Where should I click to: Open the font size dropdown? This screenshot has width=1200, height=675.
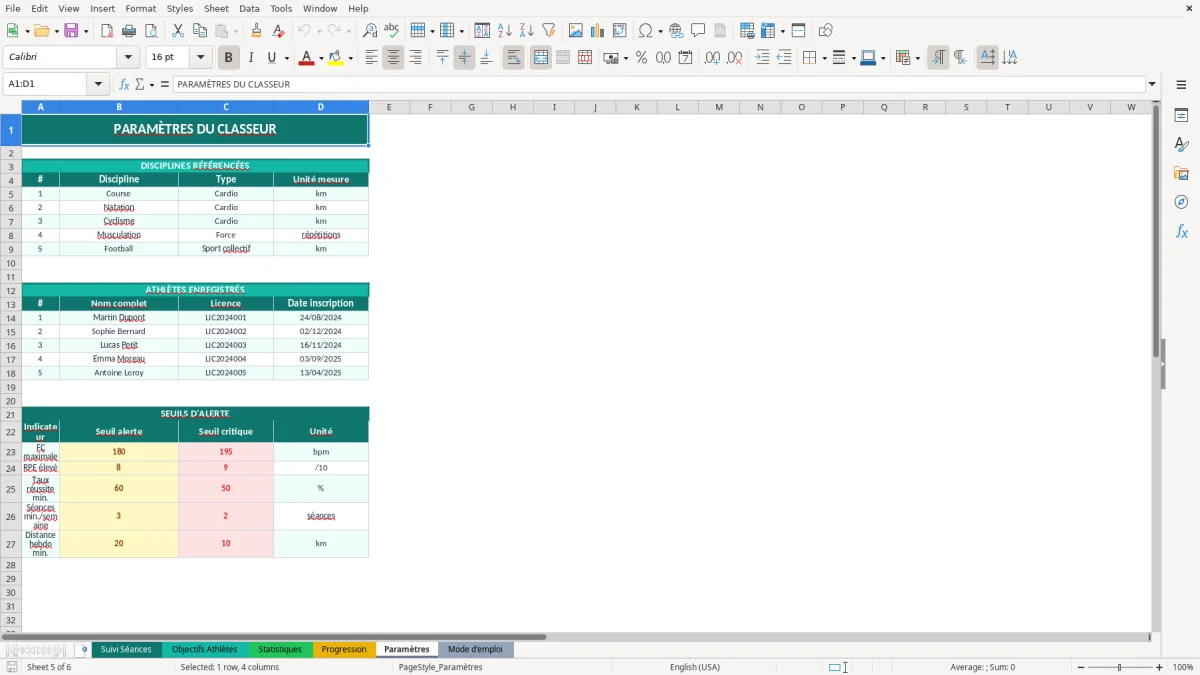(x=200, y=58)
